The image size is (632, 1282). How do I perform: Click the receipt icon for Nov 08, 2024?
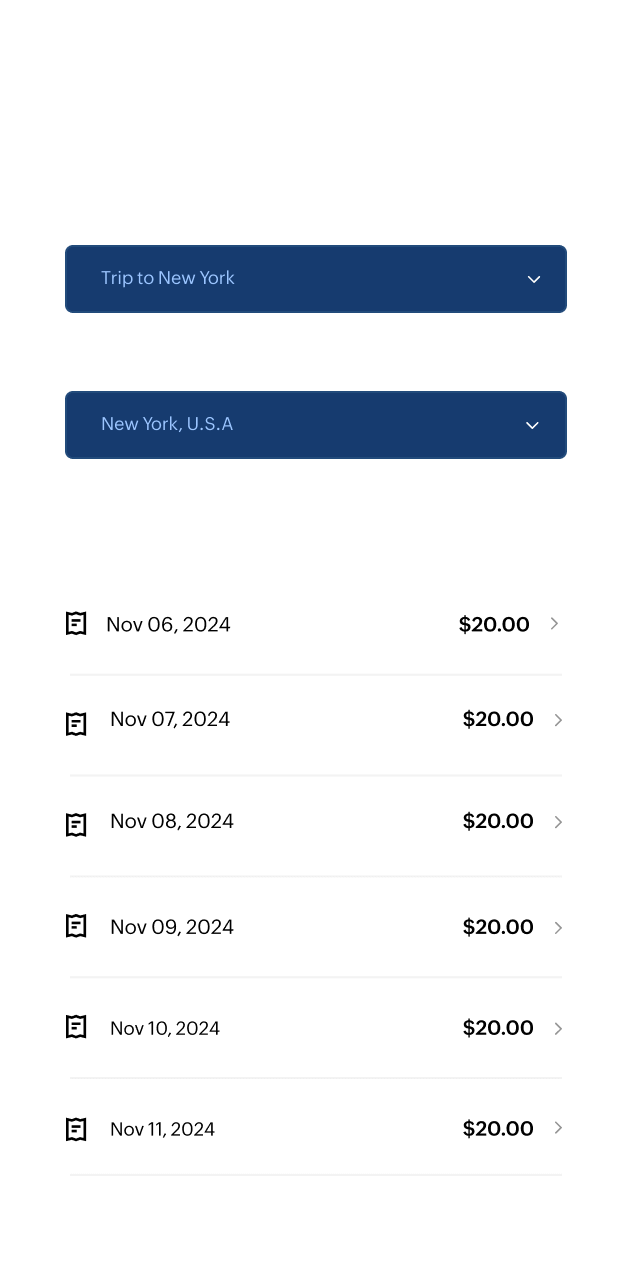click(x=76, y=824)
